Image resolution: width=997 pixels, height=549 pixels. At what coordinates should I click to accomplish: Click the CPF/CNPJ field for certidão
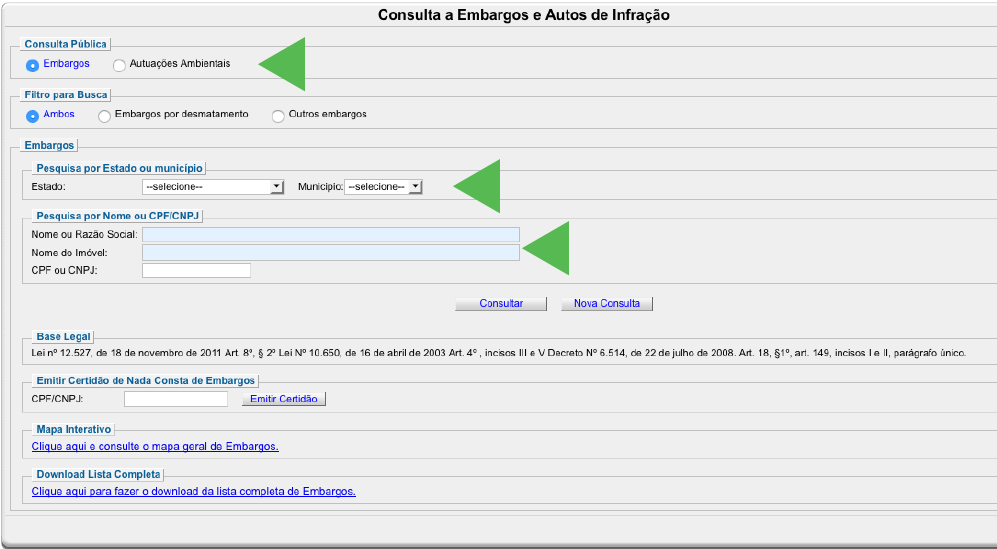coord(176,399)
